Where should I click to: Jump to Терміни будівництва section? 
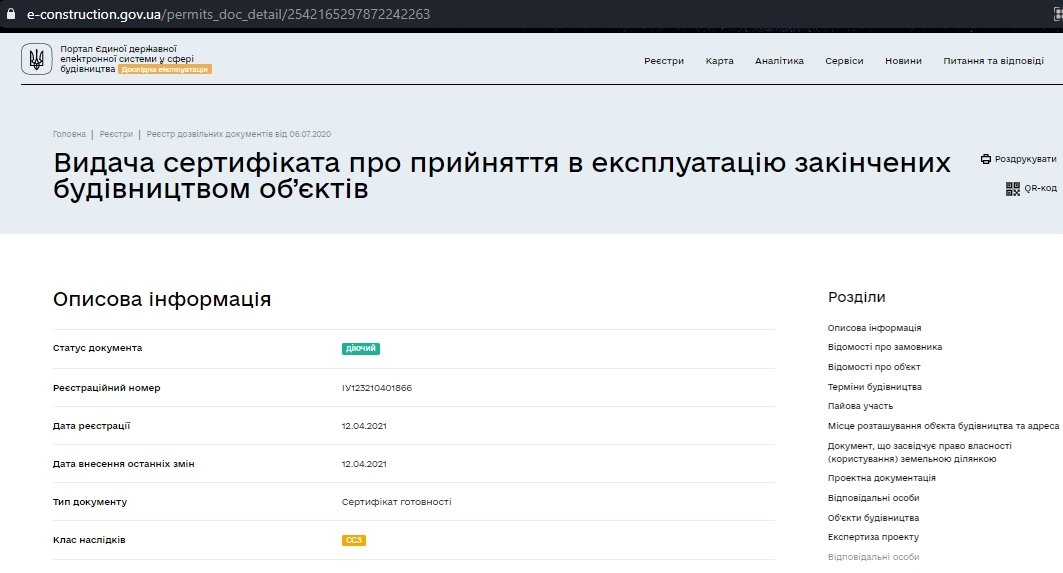pyautogui.click(x=875, y=387)
